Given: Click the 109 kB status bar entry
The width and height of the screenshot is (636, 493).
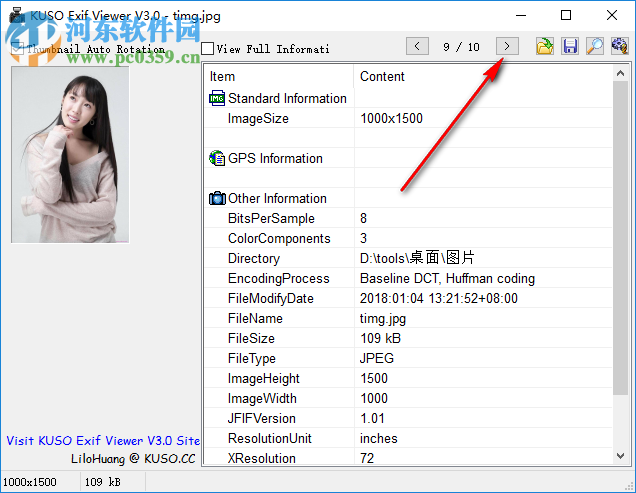Looking at the screenshot, I should coord(103,482).
